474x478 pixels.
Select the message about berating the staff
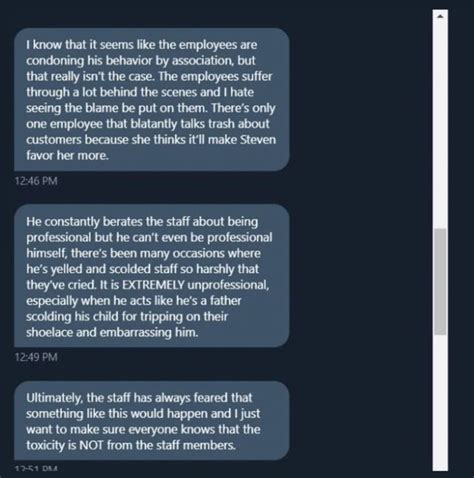152,276
